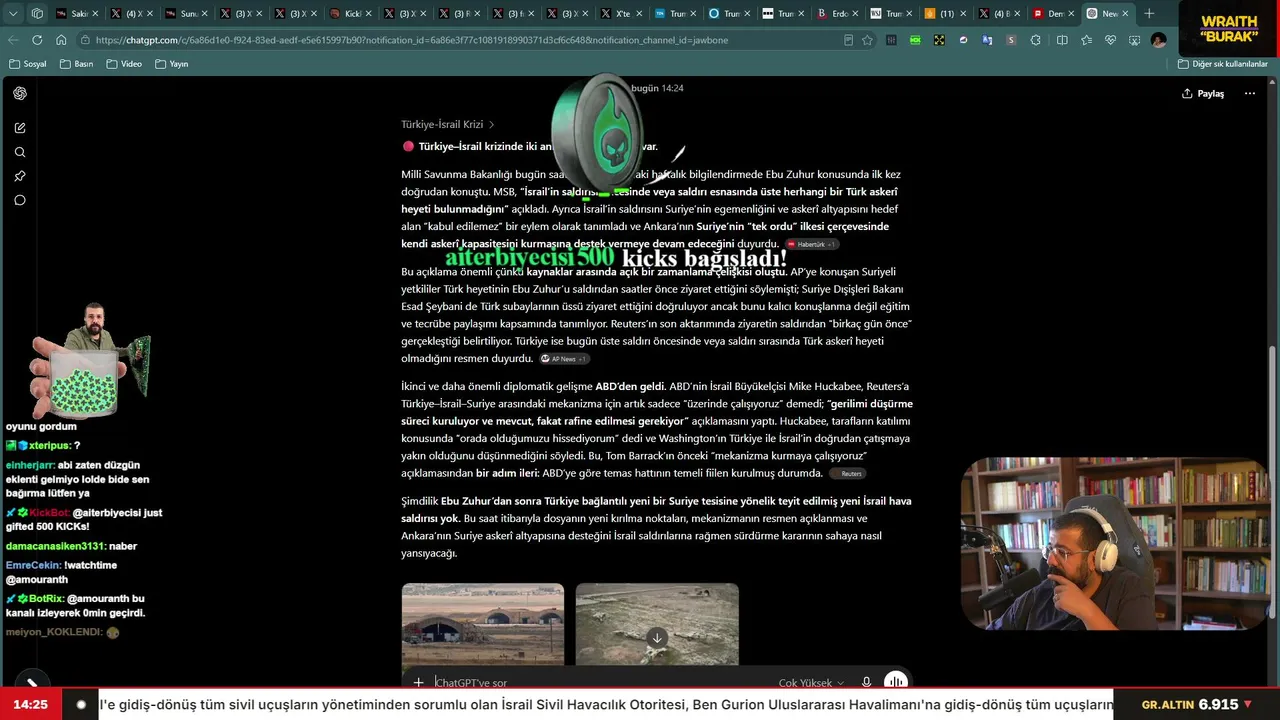The height and width of the screenshot is (720, 1280).
Task: Expand the "Çok Yüksek" model effort dropdown
Action: pyautogui.click(x=811, y=683)
